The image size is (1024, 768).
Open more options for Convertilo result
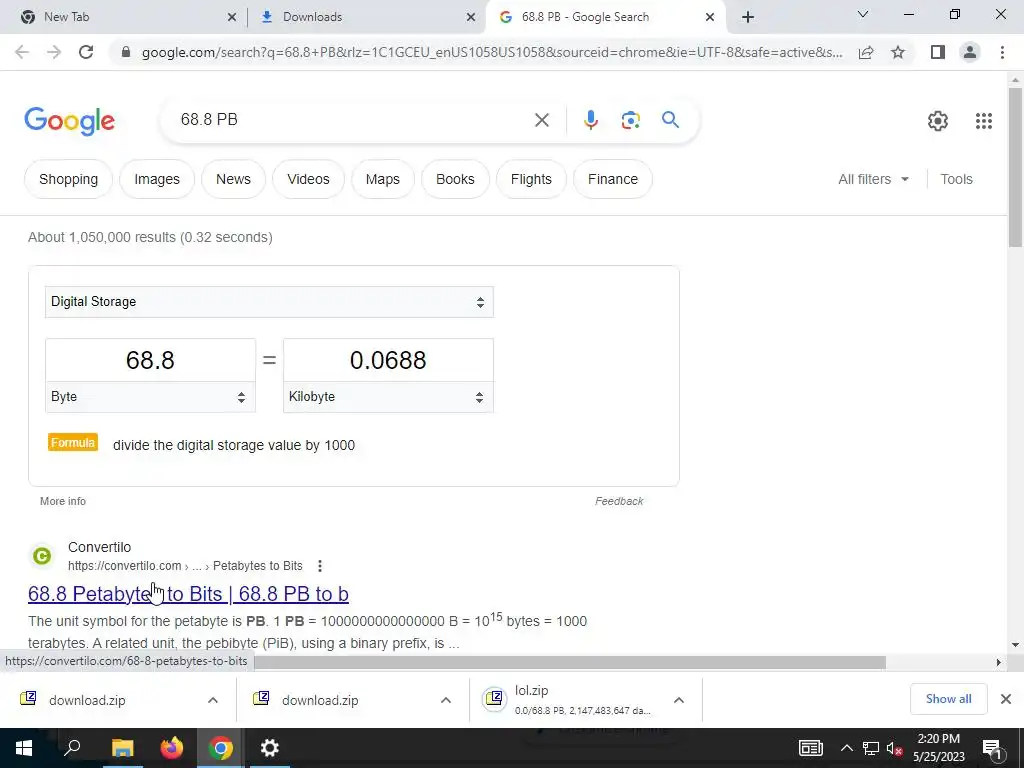pyautogui.click(x=319, y=566)
